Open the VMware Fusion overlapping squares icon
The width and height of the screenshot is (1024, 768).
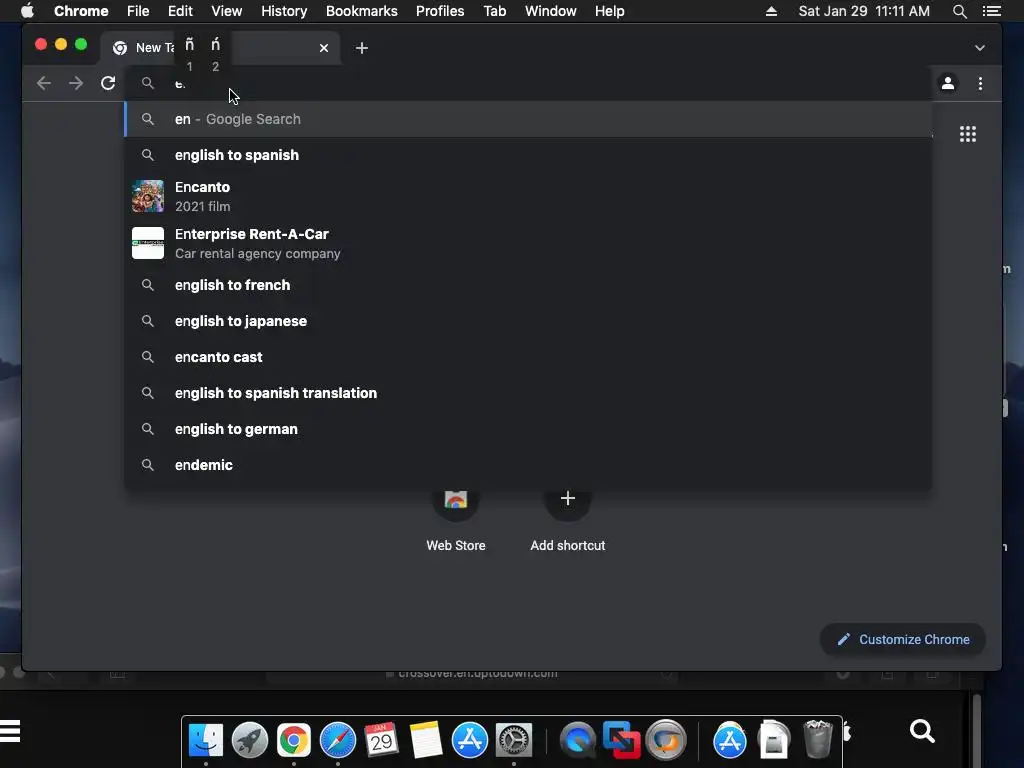[x=622, y=740]
